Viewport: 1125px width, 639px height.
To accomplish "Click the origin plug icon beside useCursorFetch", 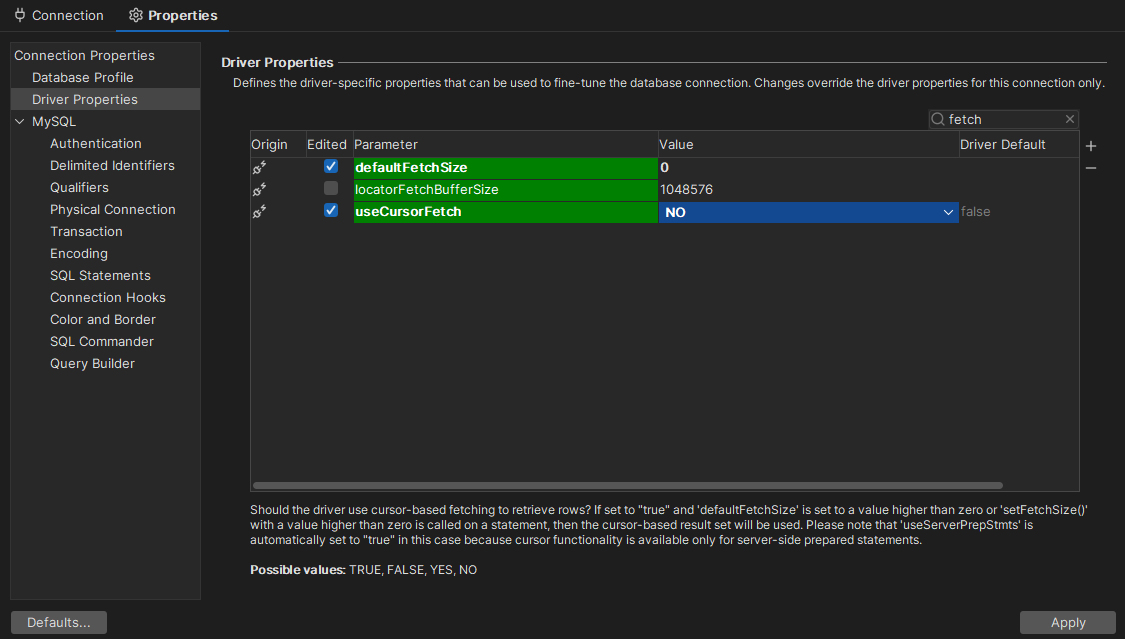I will pyautogui.click(x=260, y=212).
